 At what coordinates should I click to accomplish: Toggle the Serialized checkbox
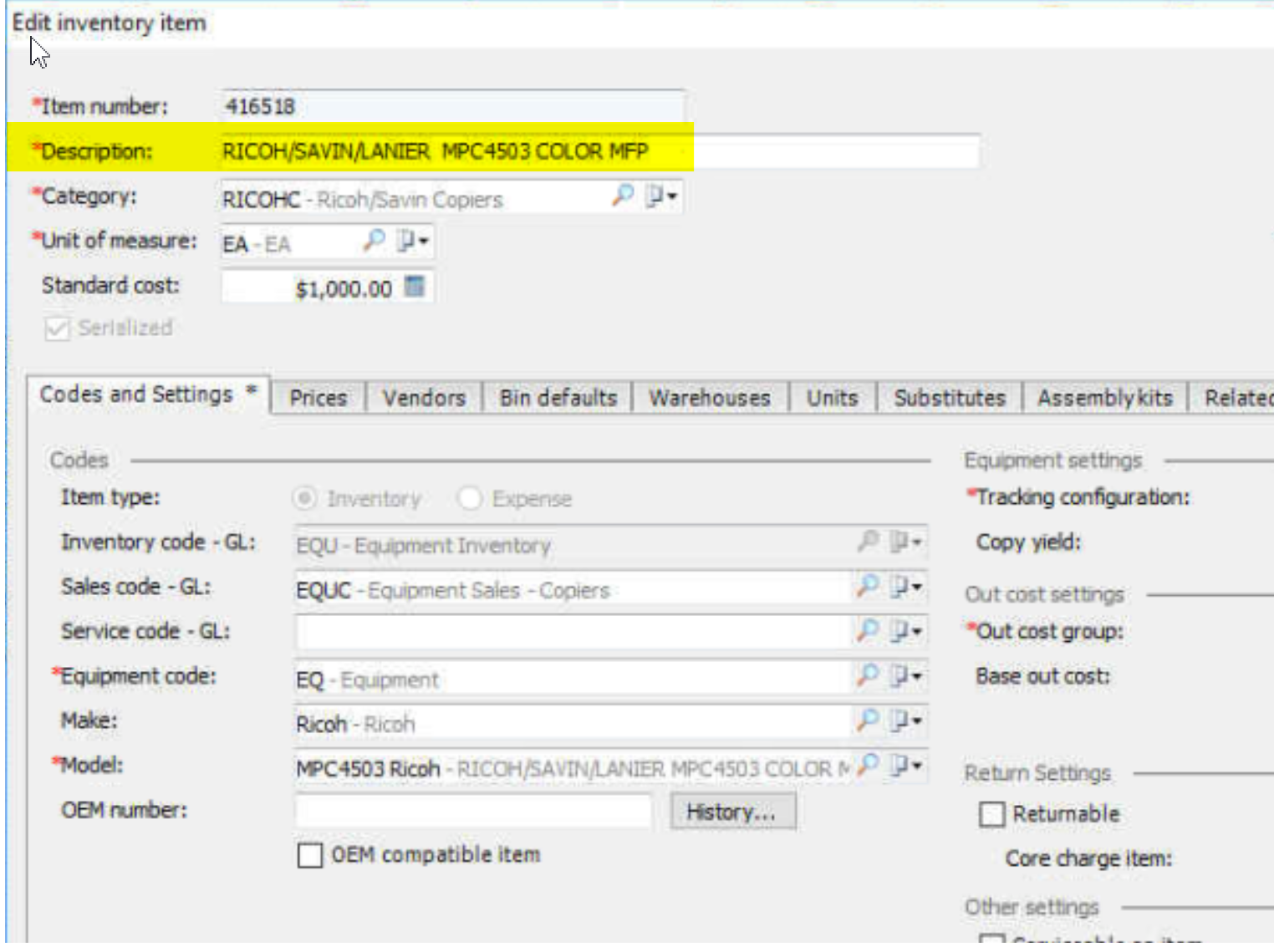pos(57,328)
